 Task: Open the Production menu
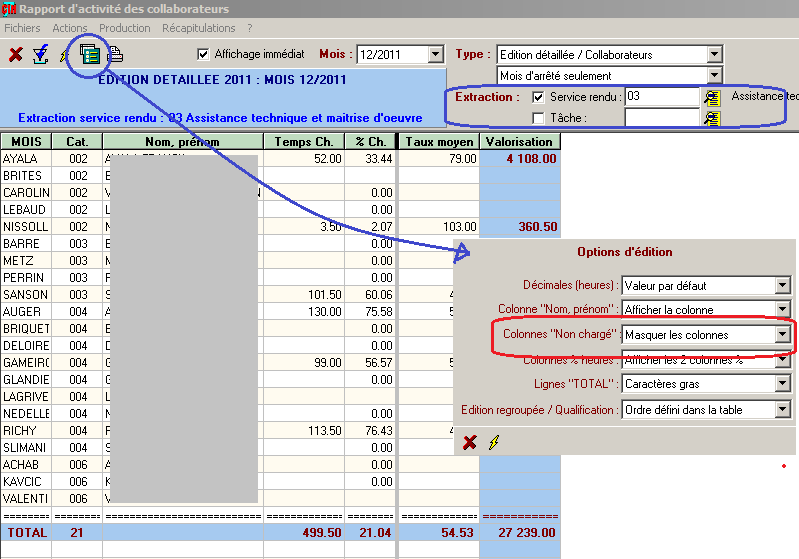click(x=125, y=28)
